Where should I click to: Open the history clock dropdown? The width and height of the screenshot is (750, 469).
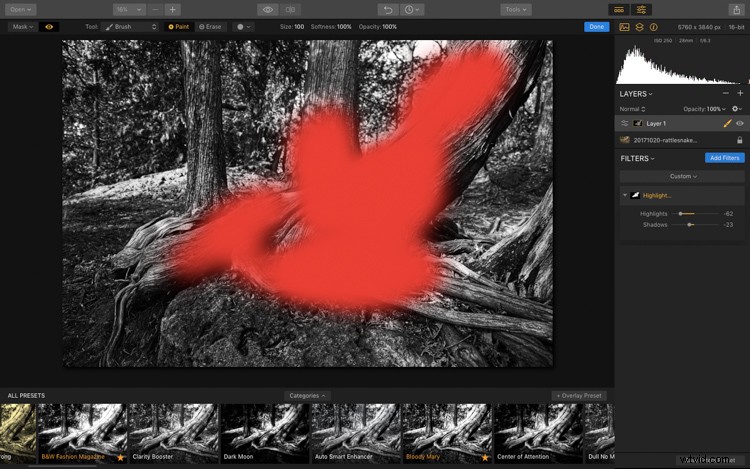tap(411, 10)
